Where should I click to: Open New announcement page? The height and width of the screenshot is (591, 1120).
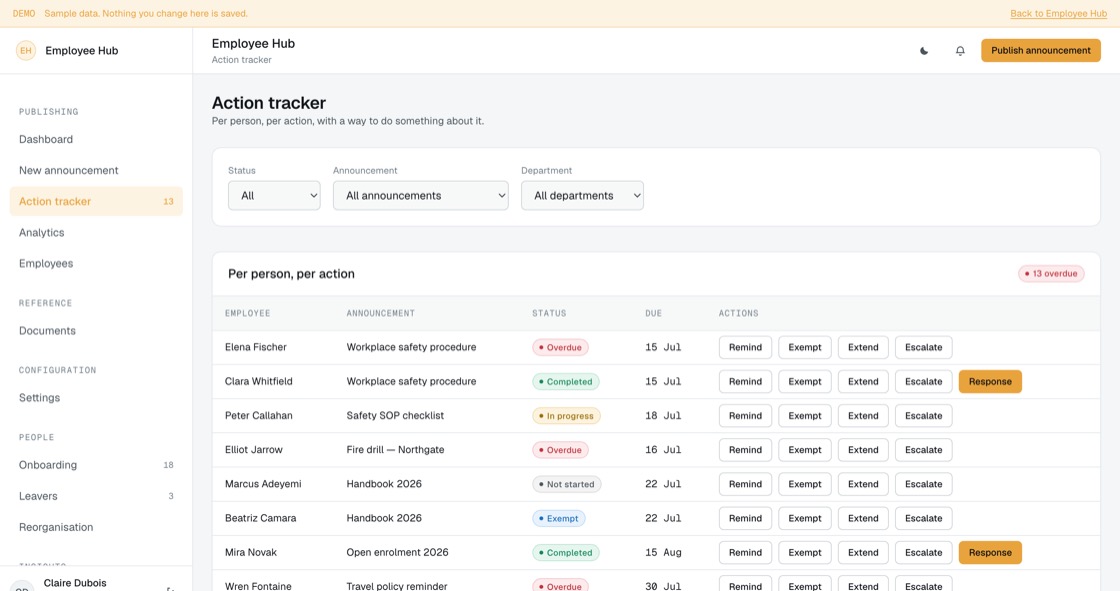(x=96, y=170)
